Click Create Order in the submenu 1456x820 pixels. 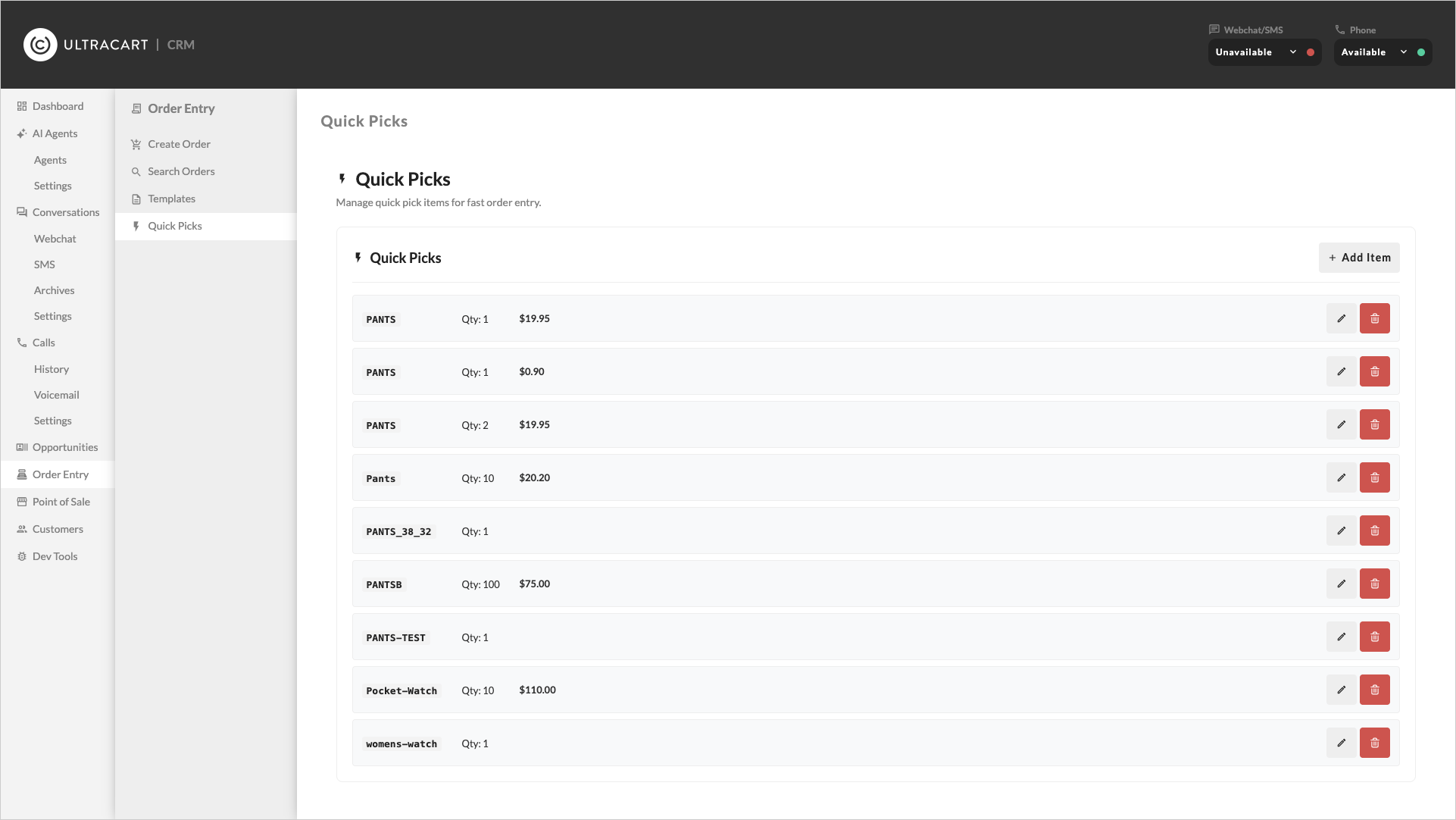point(205,144)
